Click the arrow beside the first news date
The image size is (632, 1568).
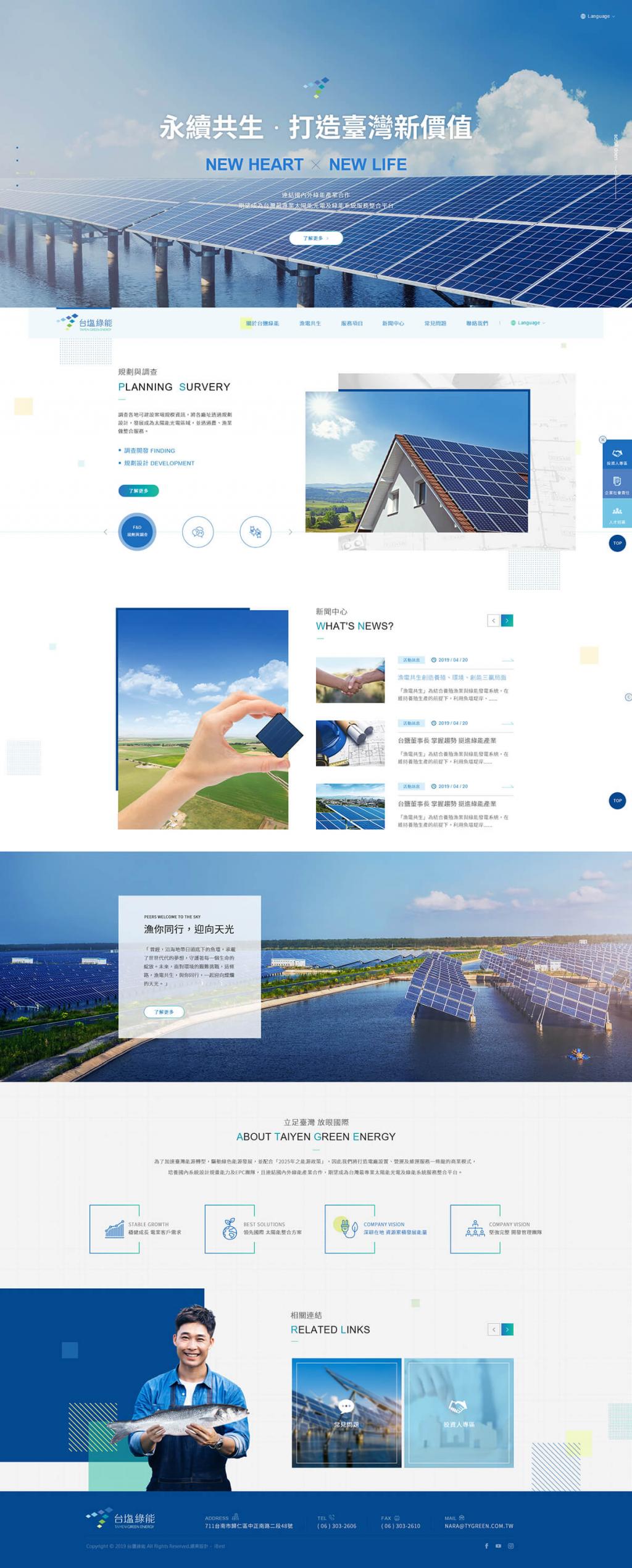coord(508,660)
